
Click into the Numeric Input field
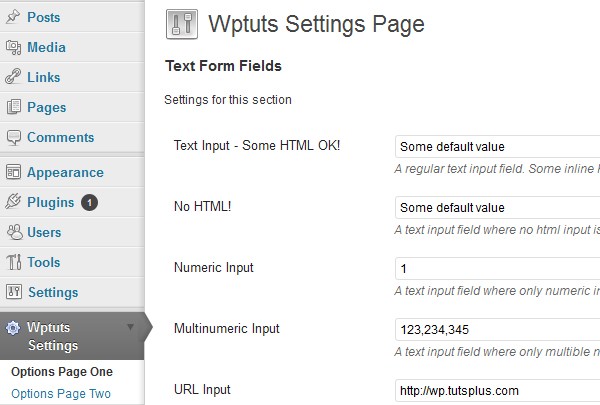497,268
